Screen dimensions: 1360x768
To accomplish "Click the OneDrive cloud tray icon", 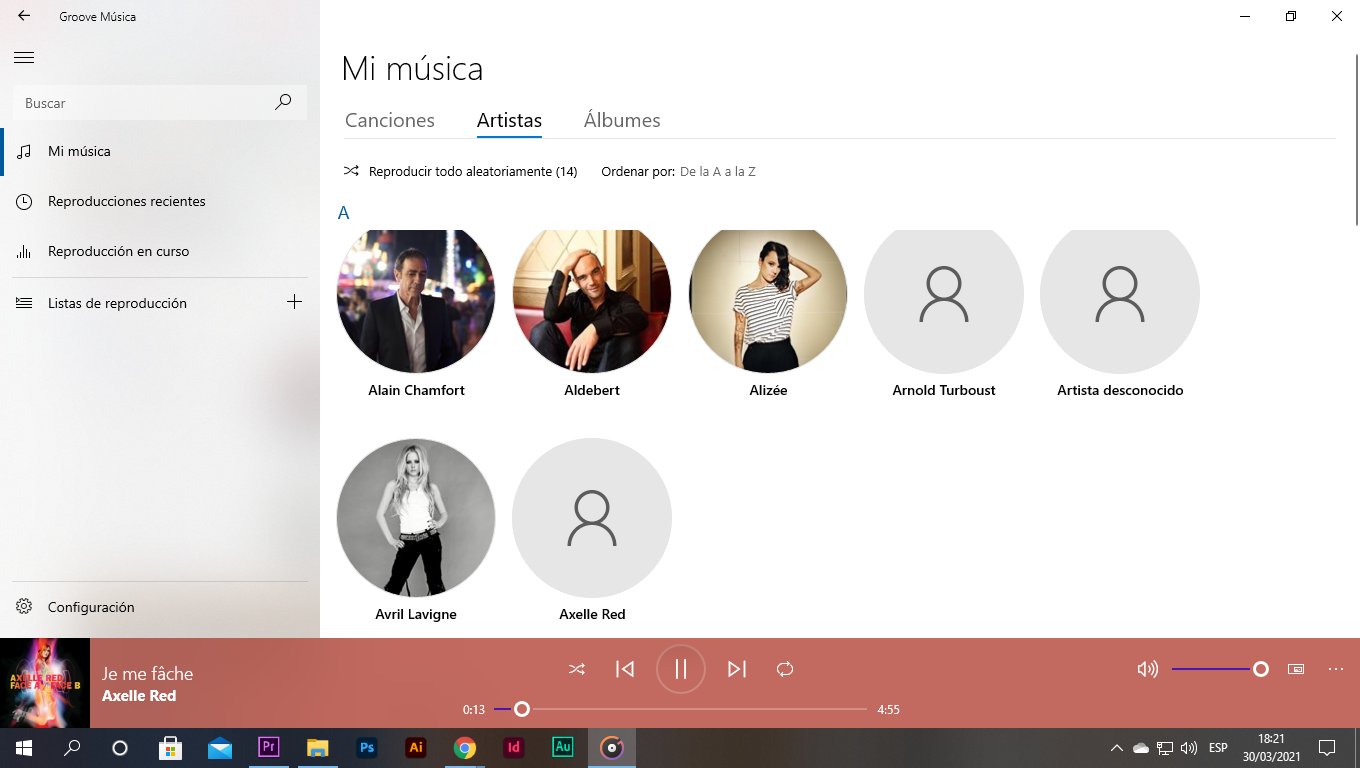I will click(1141, 748).
